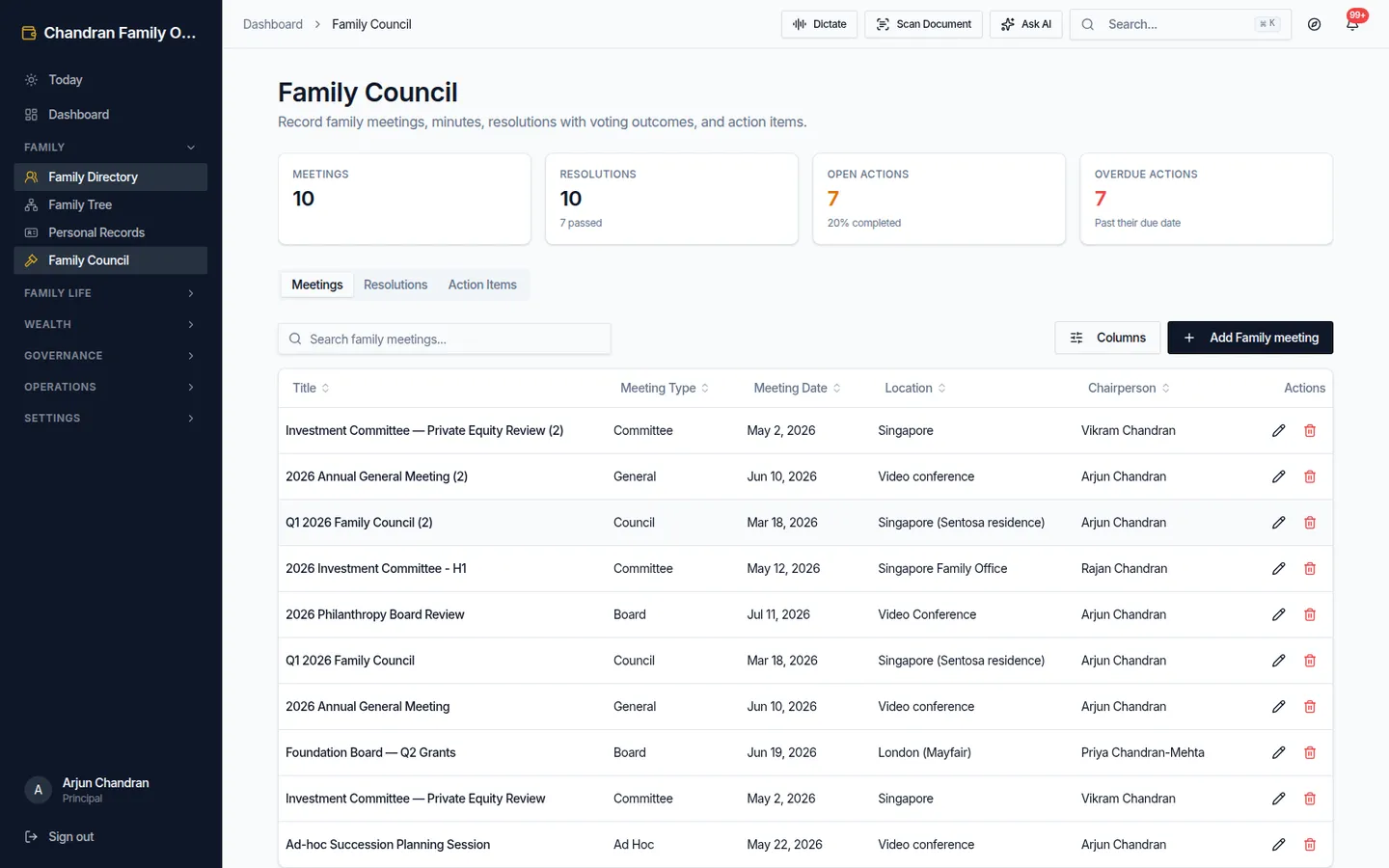Open the notifications bell with 99+ badge

[1352, 24]
